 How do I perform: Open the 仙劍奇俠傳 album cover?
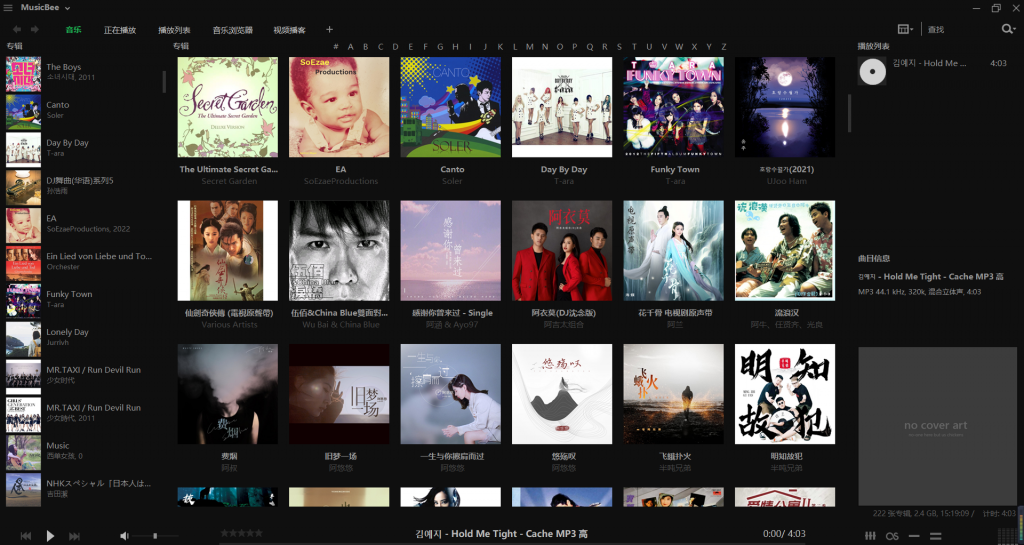(x=228, y=251)
